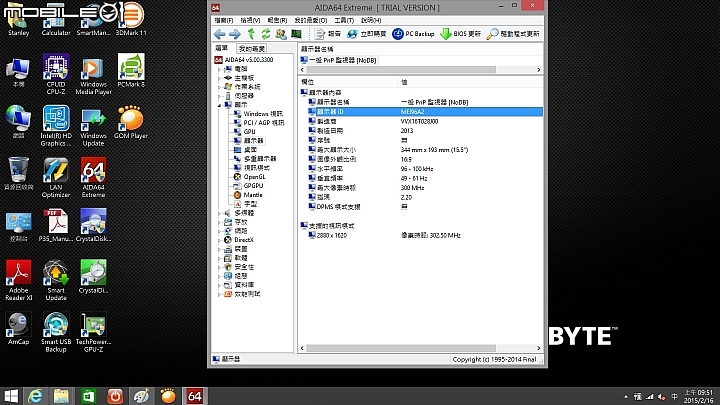Select 字型 fonts tree item
The width and height of the screenshot is (720, 405).
245,204
